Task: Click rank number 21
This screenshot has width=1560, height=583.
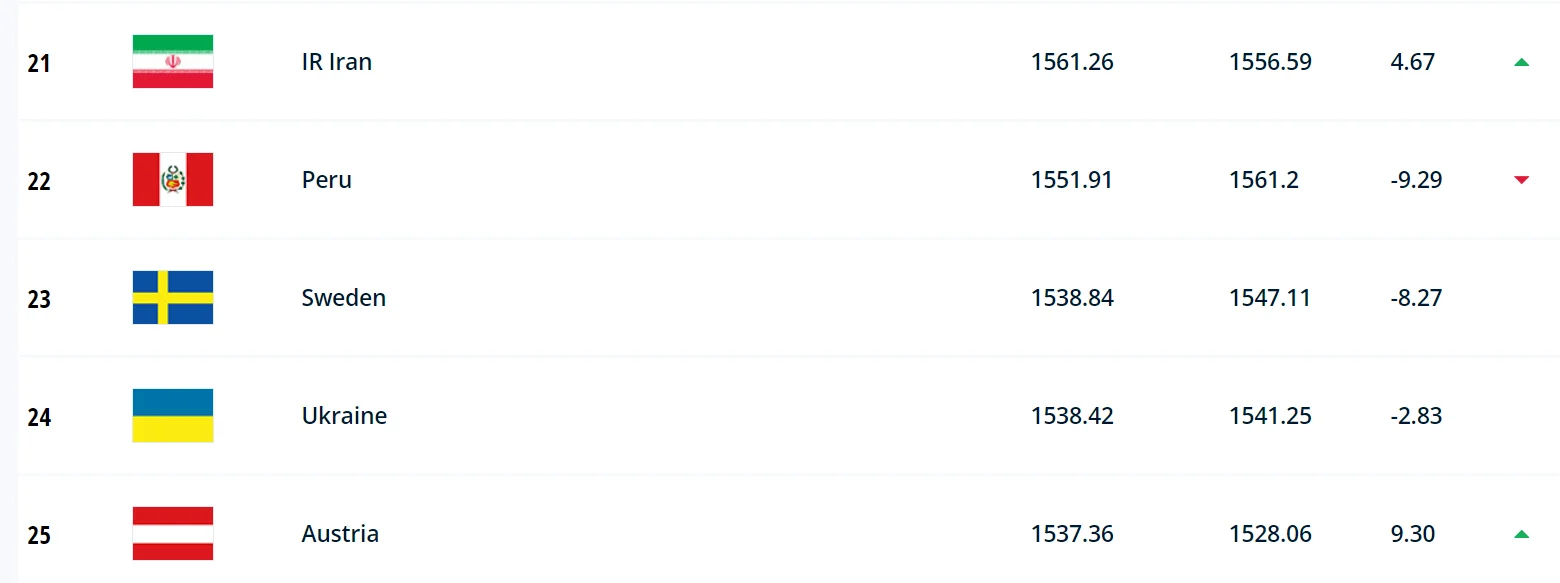Action: 39,64
